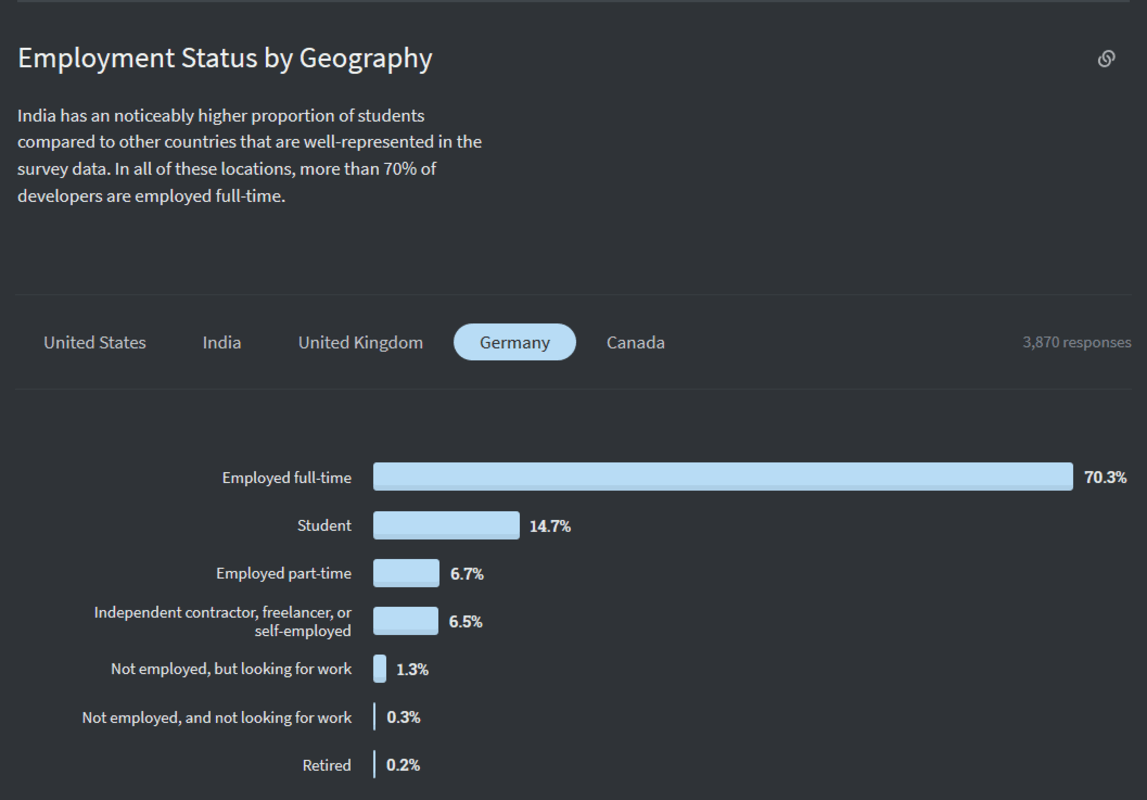Open the United Kingdom tab
The image size is (1147, 800).
pos(360,342)
